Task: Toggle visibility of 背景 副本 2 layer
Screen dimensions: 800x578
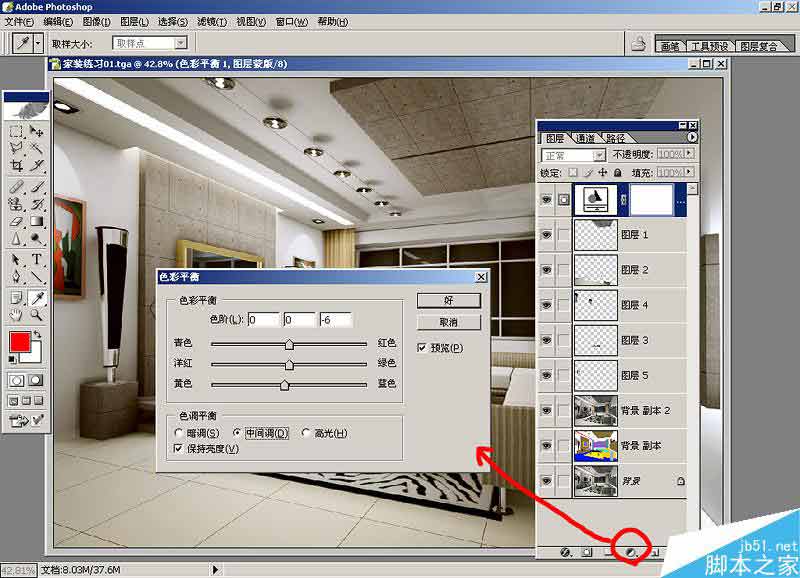Action: click(x=546, y=410)
